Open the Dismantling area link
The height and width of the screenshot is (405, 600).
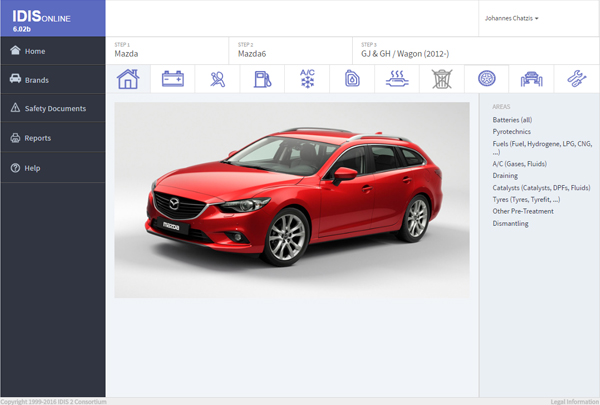[x=510, y=224]
